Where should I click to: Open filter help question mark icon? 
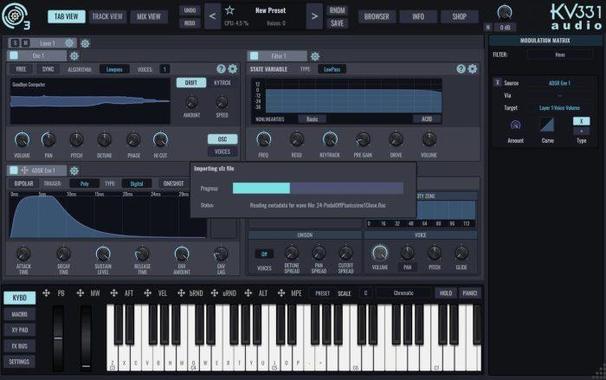coord(461,69)
